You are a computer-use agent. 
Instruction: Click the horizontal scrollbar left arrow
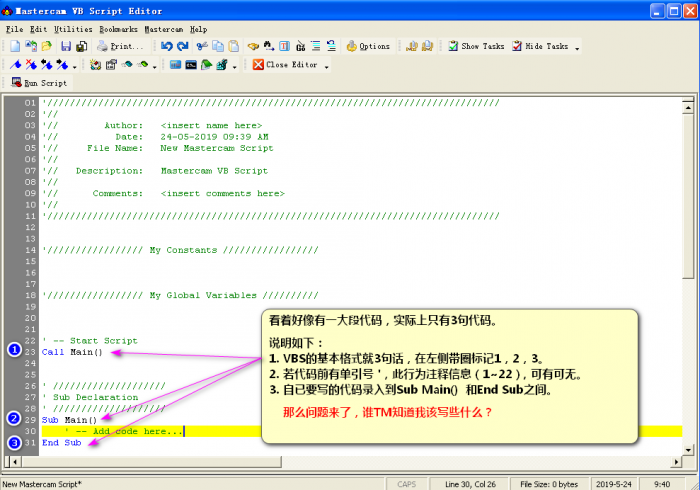click(x=15, y=461)
